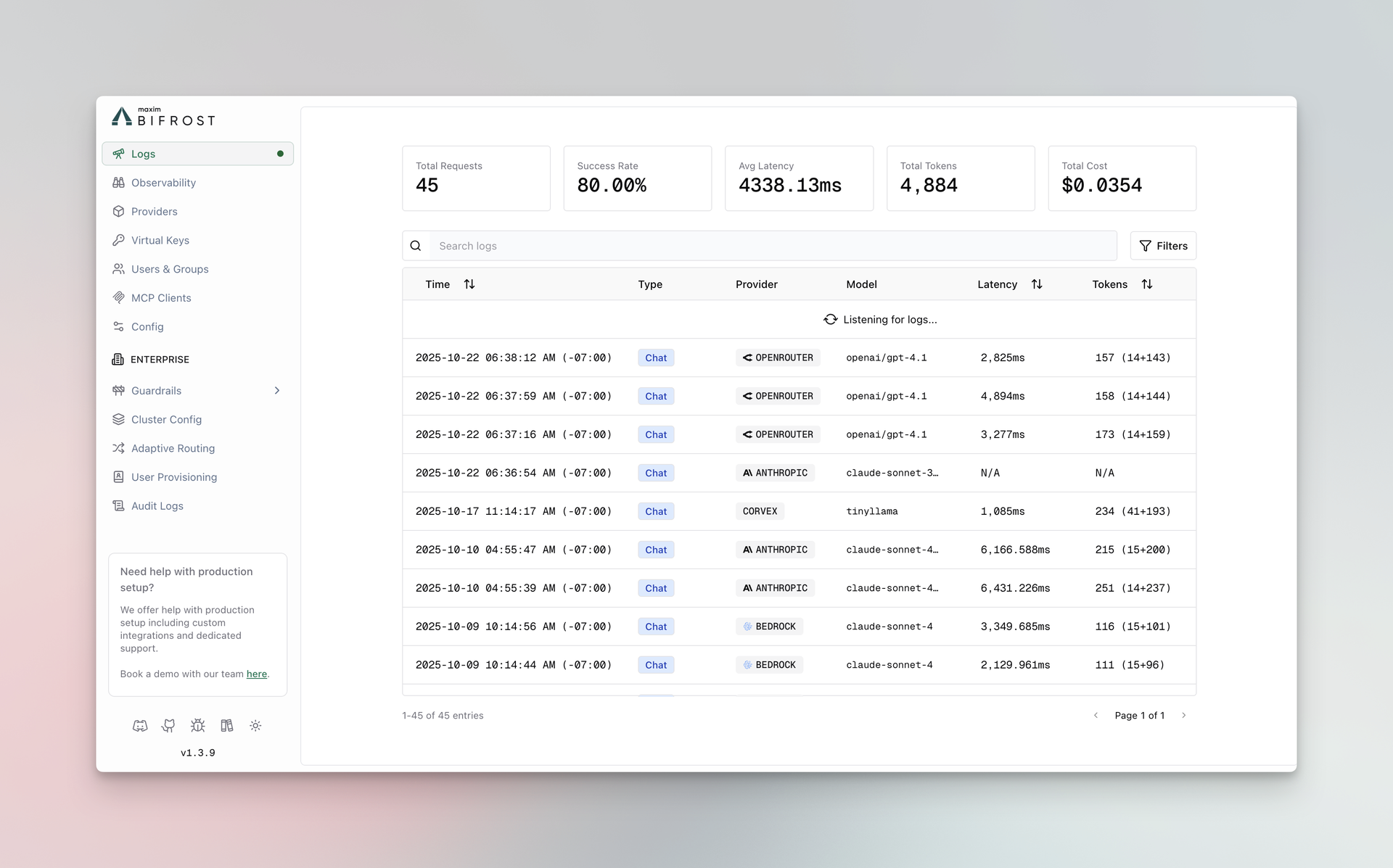Click the 'Page 1 of 1' indicator
1393x868 pixels.
point(1140,716)
